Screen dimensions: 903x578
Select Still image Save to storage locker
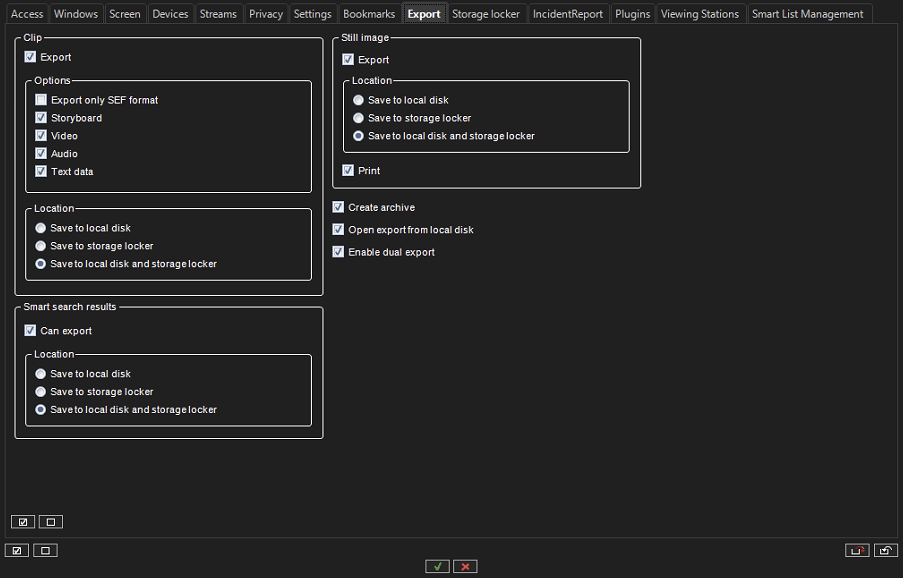click(x=358, y=118)
